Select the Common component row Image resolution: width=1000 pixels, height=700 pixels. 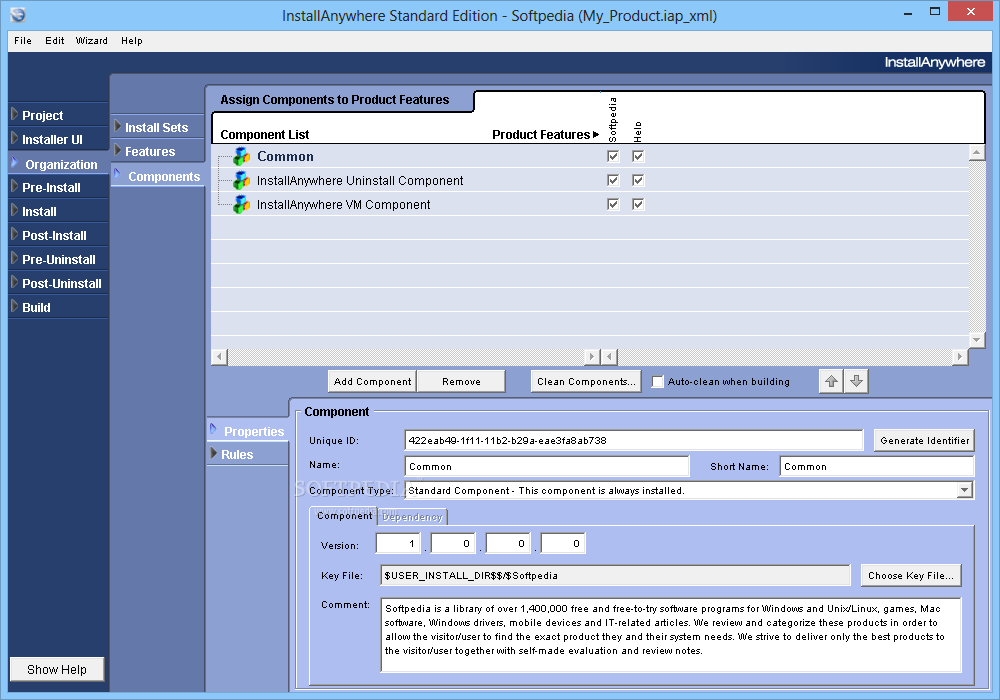pyautogui.click(x=590, y=156)
